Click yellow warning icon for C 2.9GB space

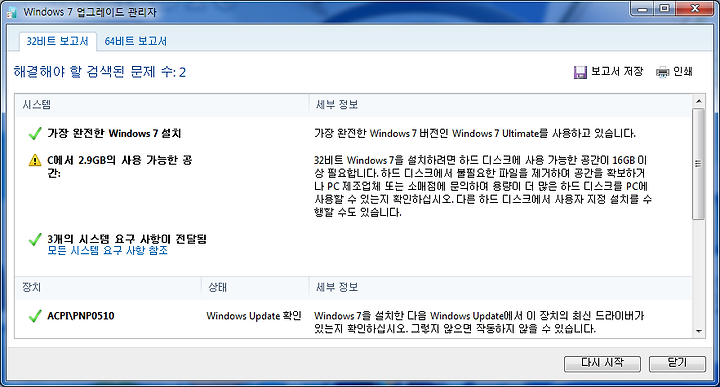(x=35, y=160)
